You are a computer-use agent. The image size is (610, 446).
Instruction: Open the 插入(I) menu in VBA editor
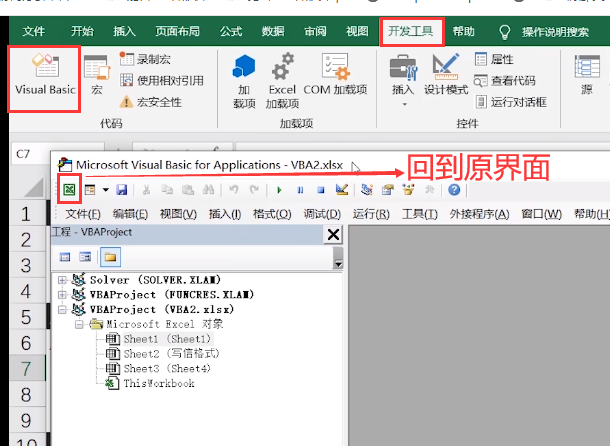pyautogui.click(x=225, y=214)
